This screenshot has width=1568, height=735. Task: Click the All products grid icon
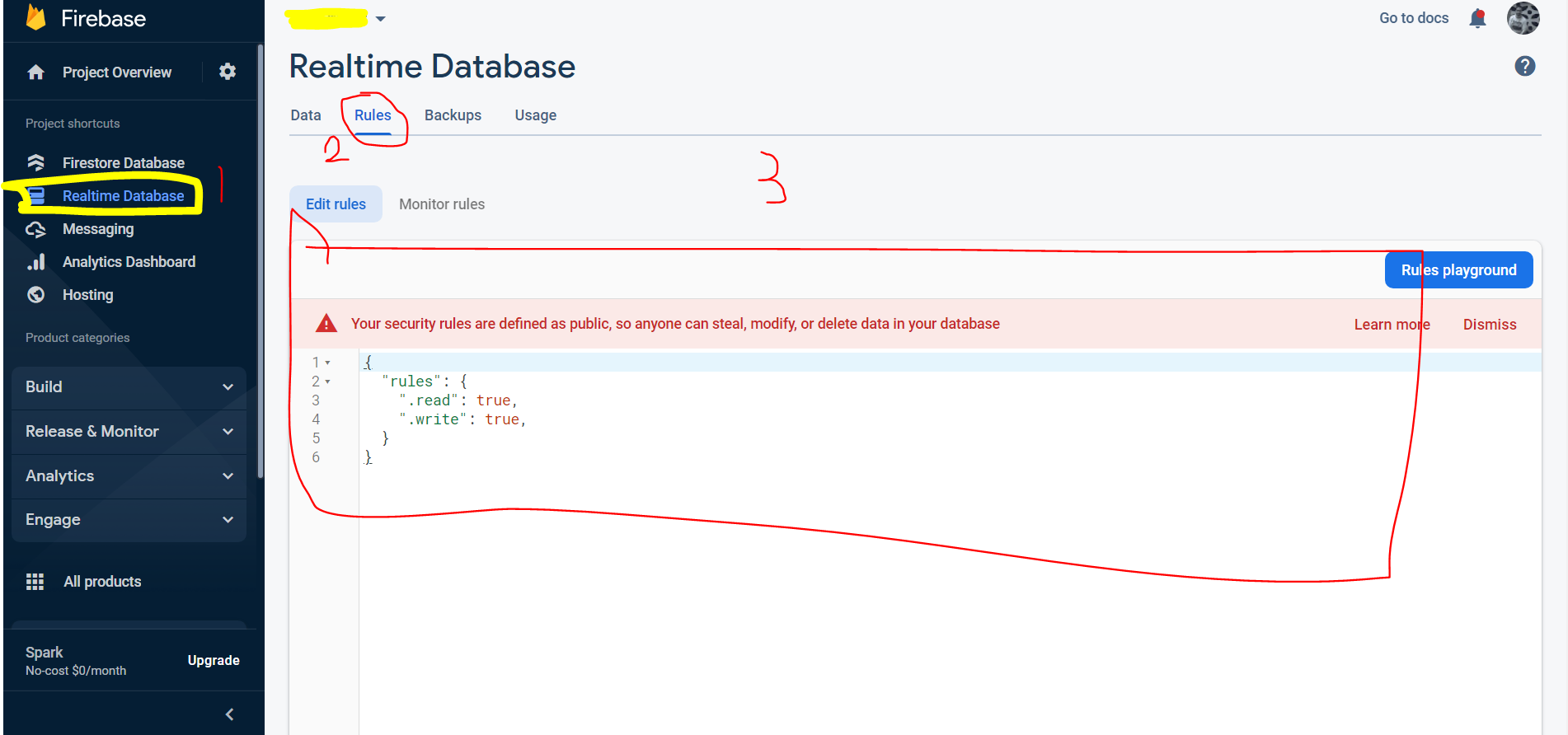[35, 582]
